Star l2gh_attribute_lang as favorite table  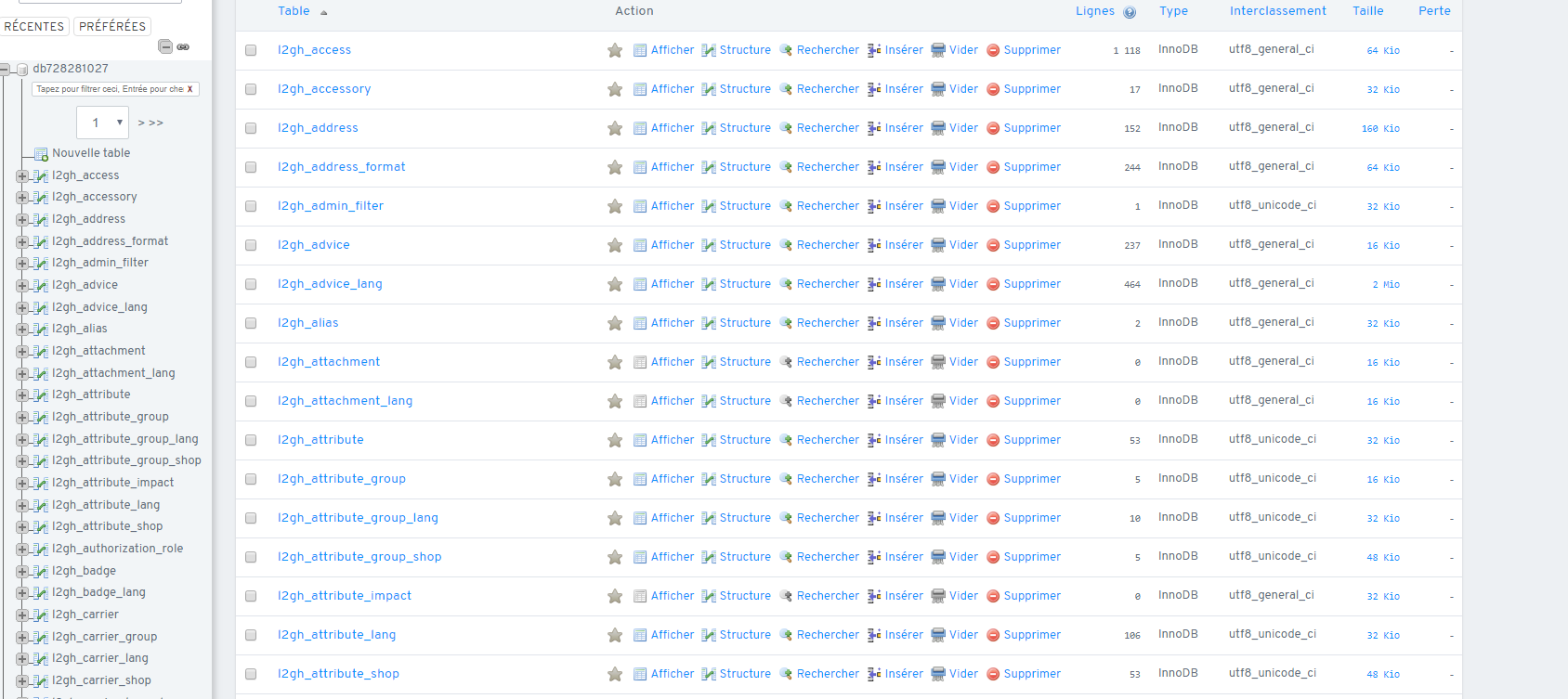coord(615,635)
